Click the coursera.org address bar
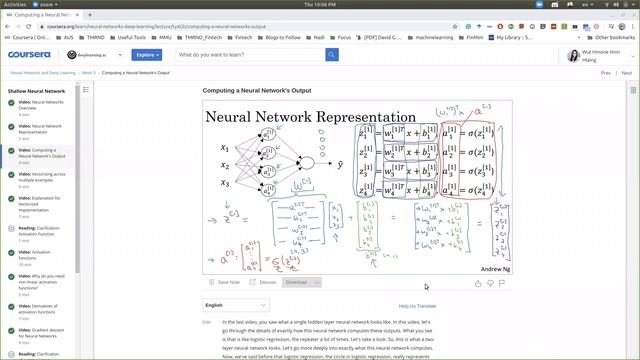Screen dimensions: 640x360 (x=245, y=27)
